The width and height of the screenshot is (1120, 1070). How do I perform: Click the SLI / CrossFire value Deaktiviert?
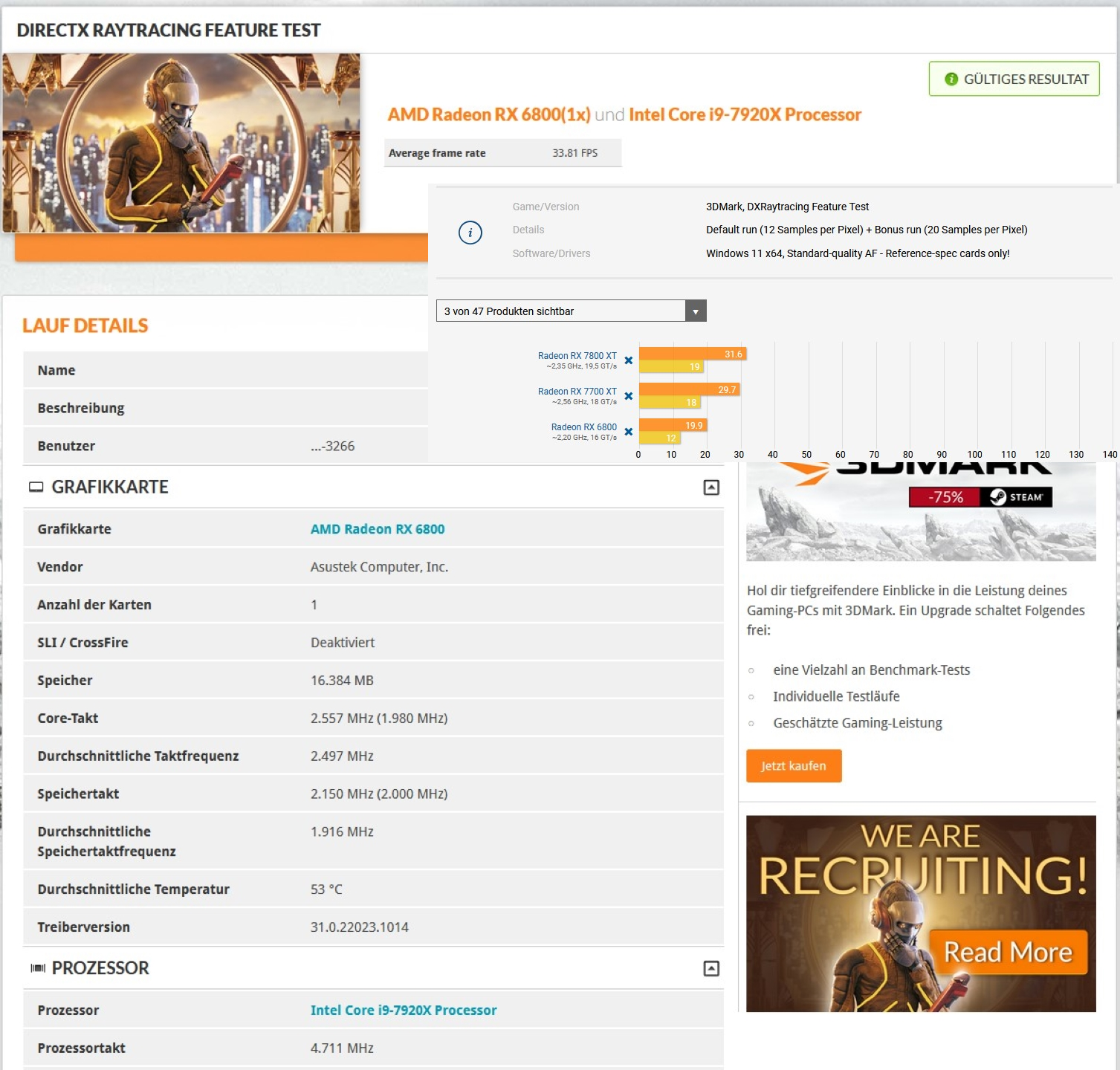tap(343, 643)
